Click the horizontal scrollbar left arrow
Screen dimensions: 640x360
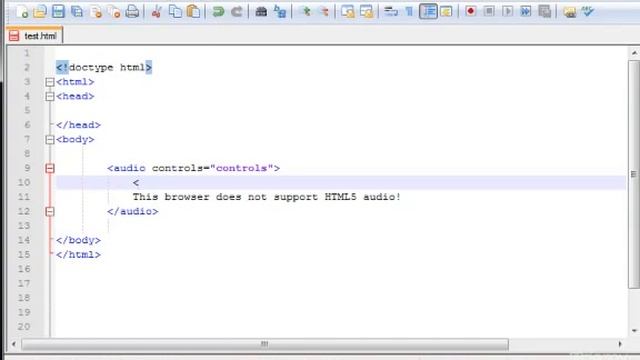(13, 344)
